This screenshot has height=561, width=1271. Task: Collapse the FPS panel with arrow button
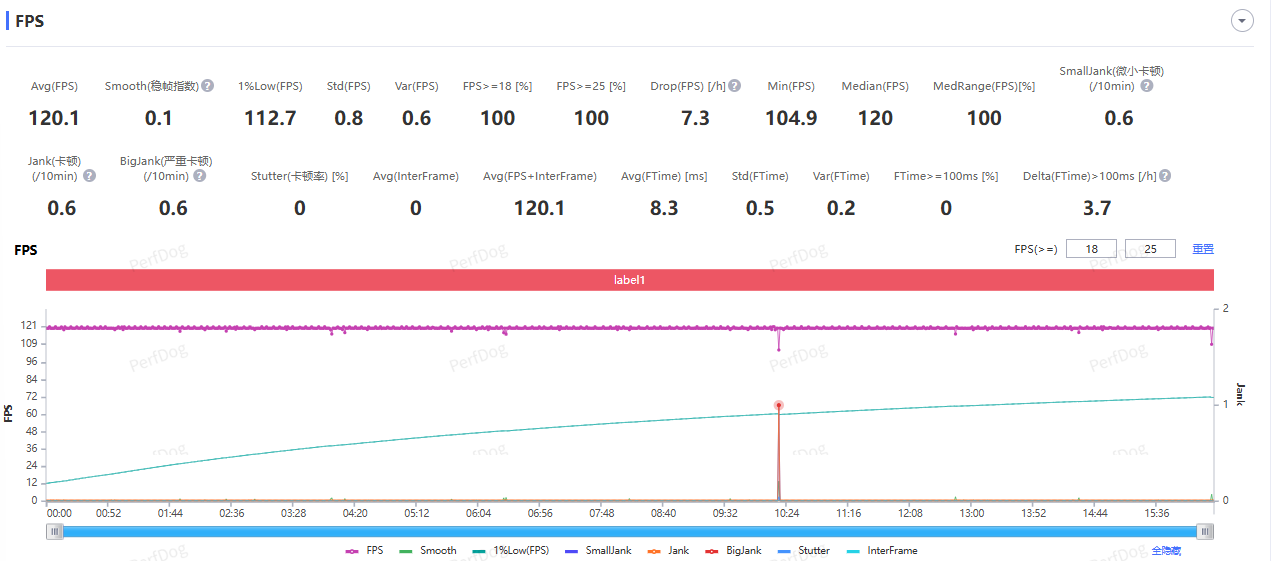tap(1242, 21)
